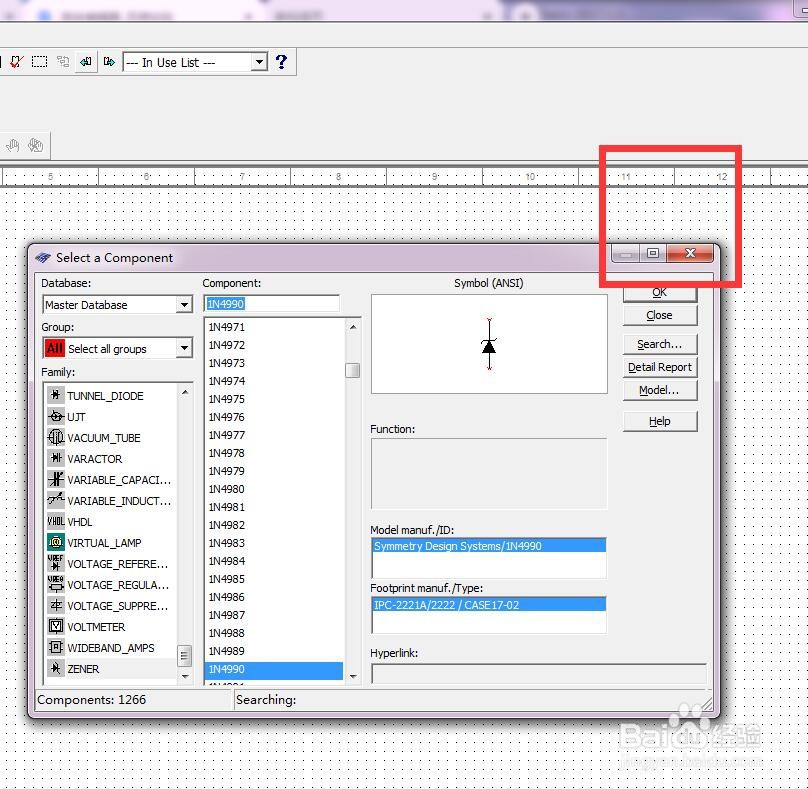This screenshot has height=789, width=808.
Task: Click family list scrollbar down arrow
Action: click(x=185, y=676)
